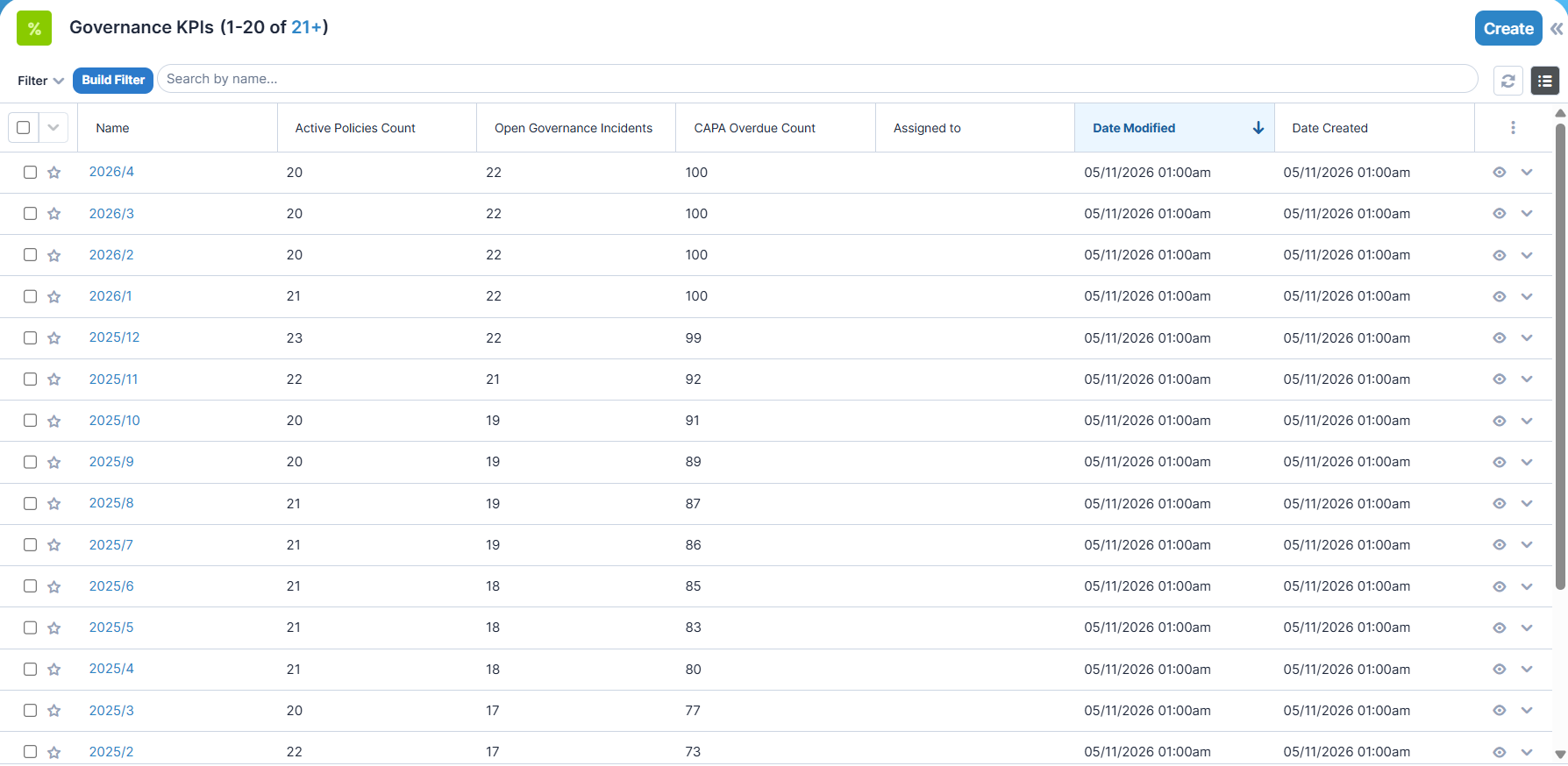Focus the Search by name field

(817, 79)
